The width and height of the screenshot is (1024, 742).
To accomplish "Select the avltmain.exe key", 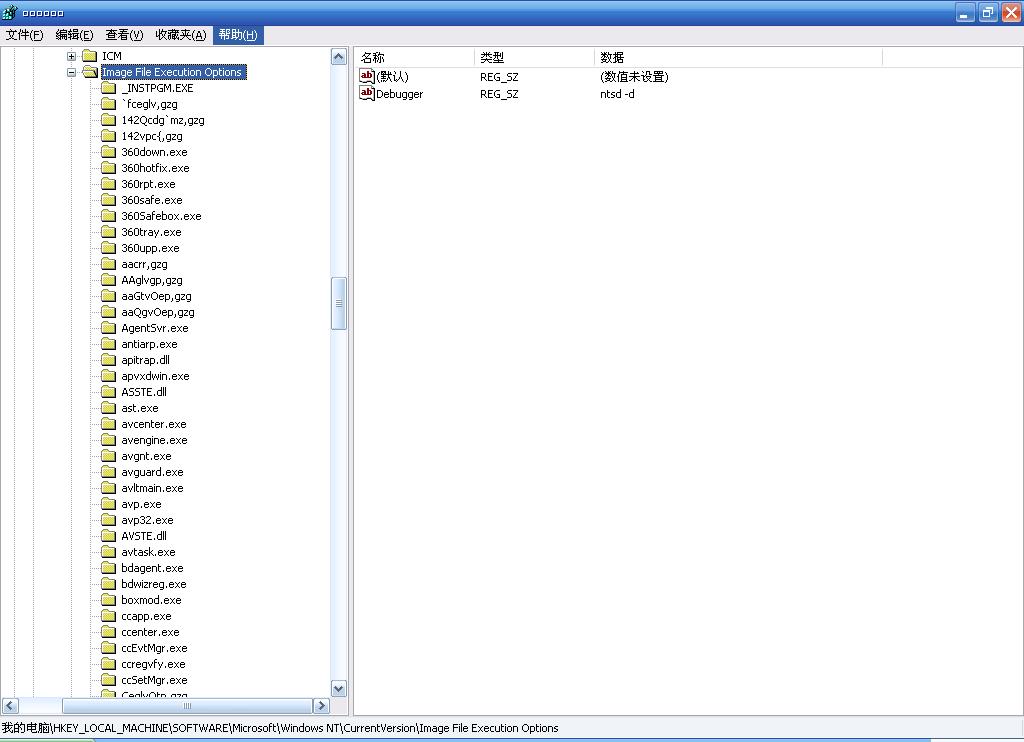I will [x=152, y=489].
